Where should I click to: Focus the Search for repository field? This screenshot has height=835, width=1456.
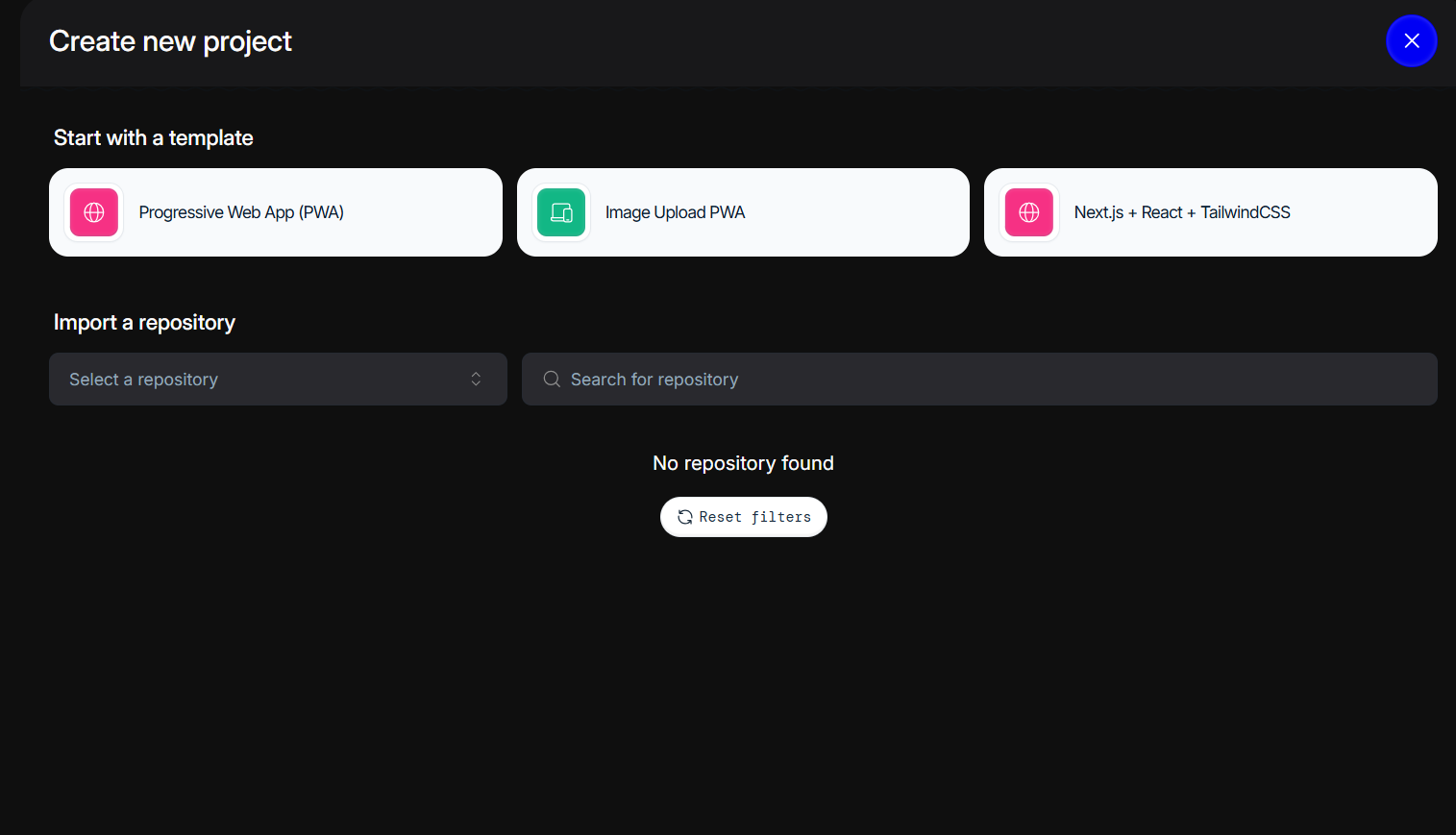(x=979, y=380)
